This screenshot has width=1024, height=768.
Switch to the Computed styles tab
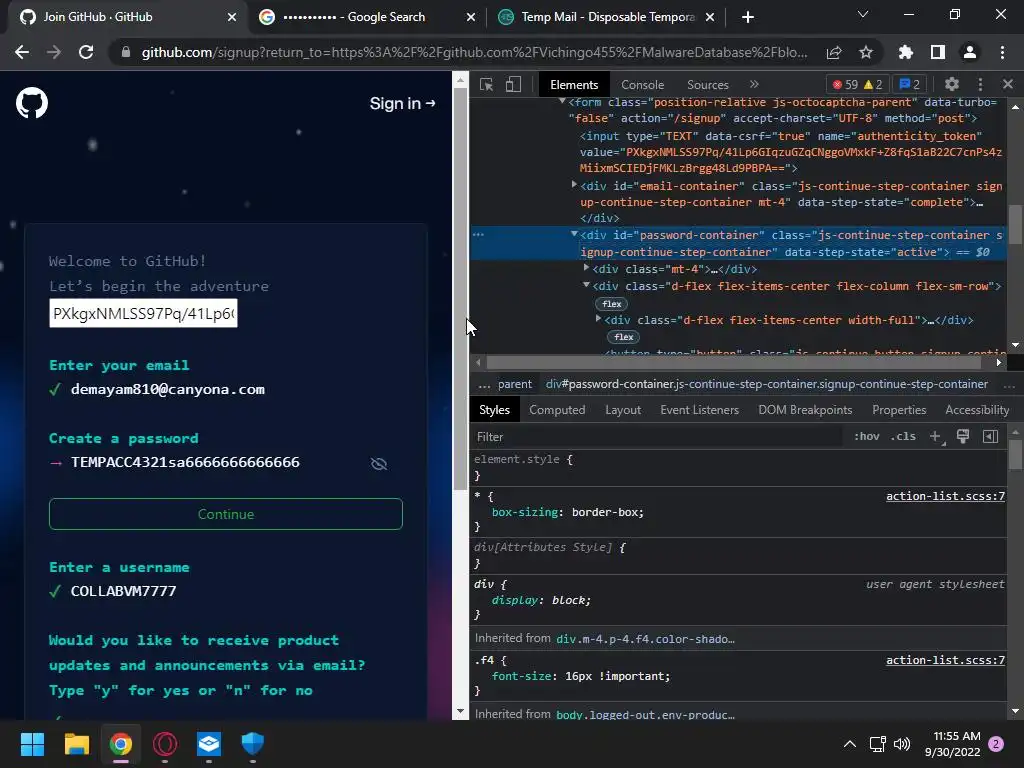[x=557, y=410]
